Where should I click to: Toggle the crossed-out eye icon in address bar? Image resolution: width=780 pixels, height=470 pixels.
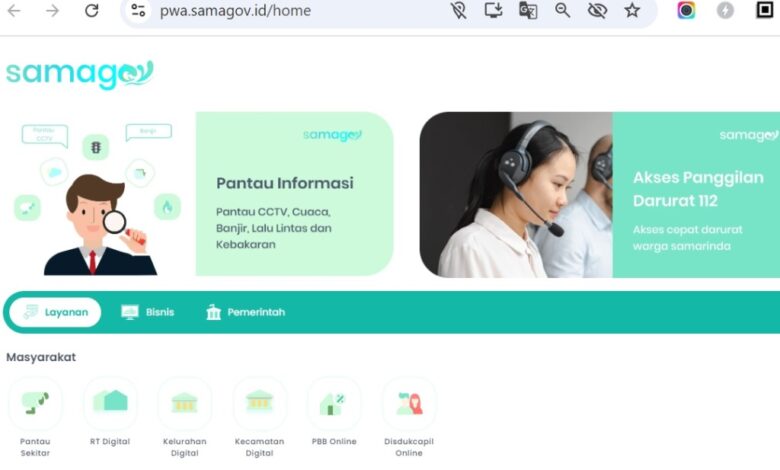[x=597, y=10]
